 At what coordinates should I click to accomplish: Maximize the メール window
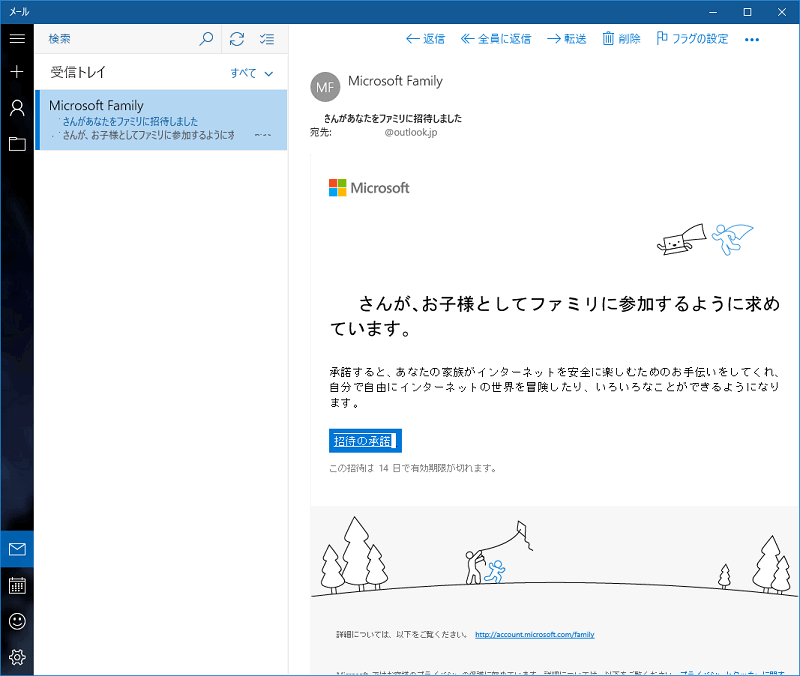[x=747, y=12]
